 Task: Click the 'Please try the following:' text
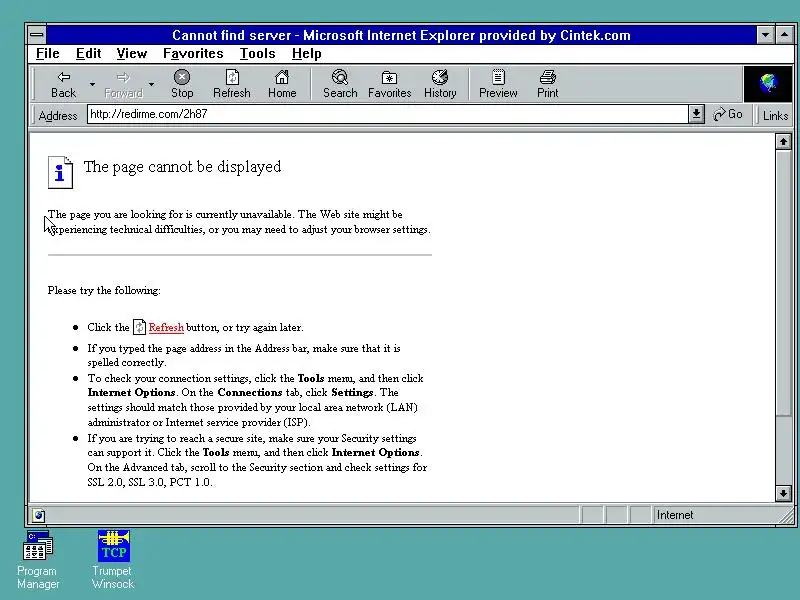(104, 290)
